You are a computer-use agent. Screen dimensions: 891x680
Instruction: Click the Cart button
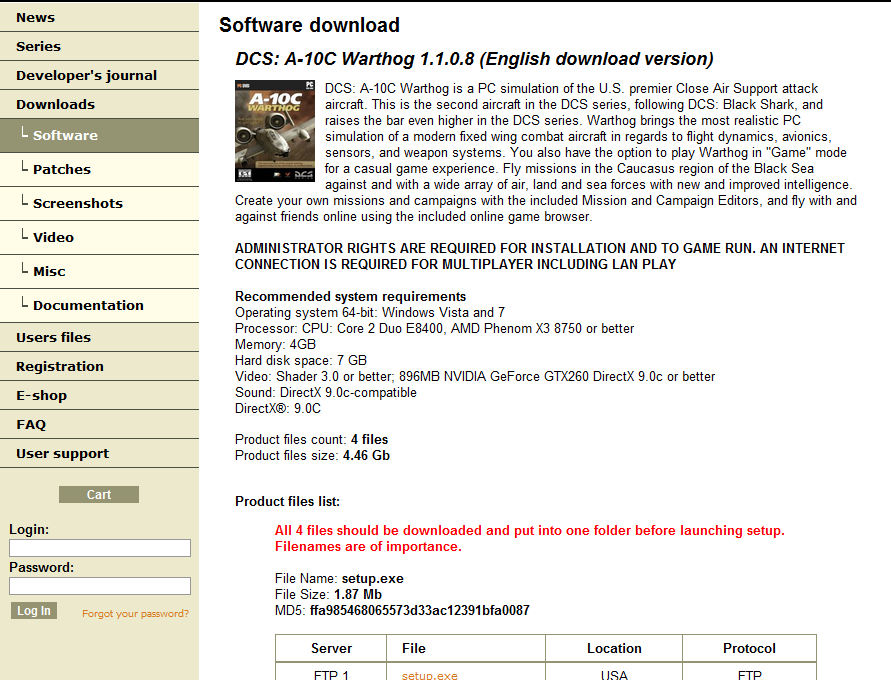coord(99,494)
